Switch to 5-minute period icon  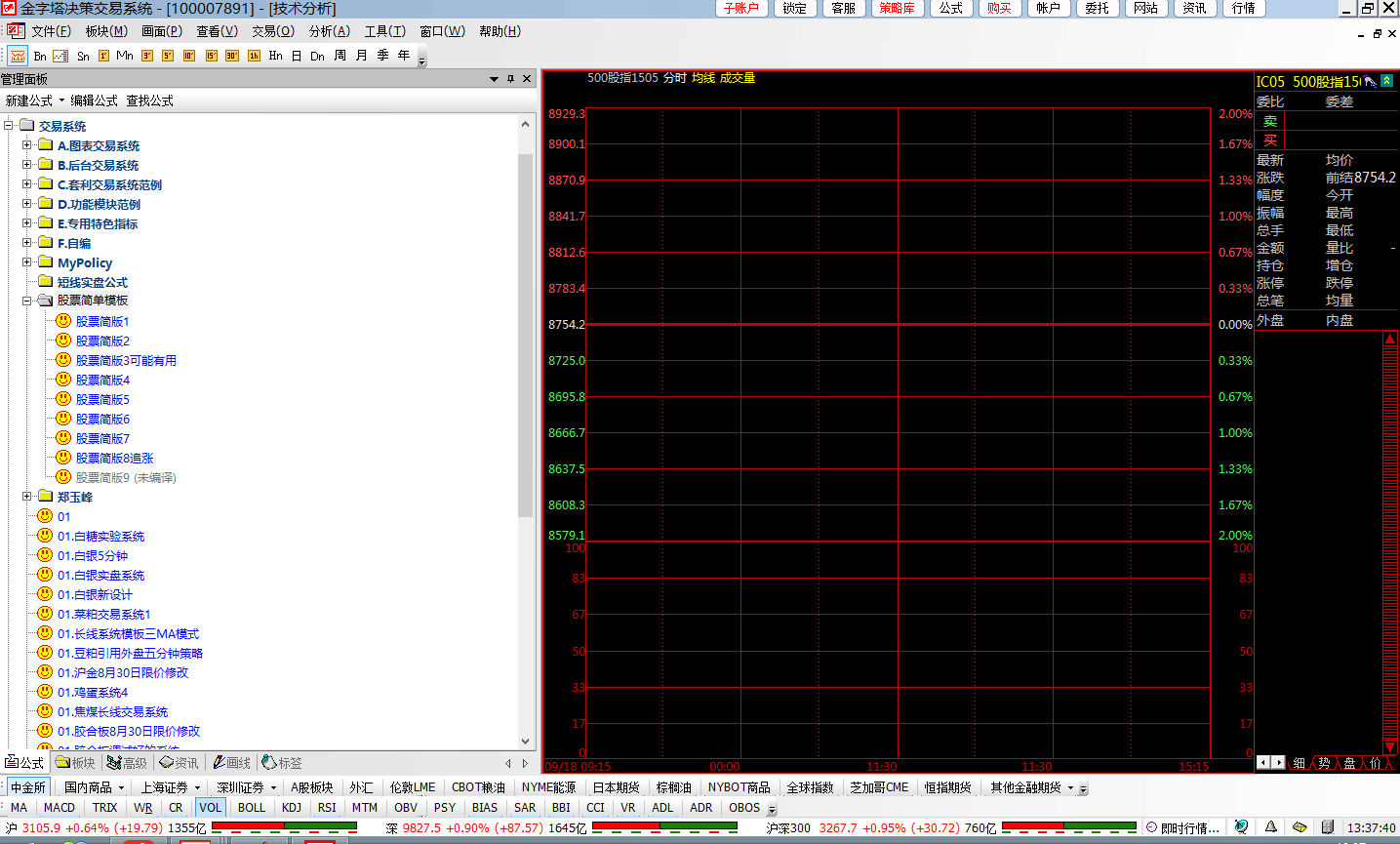pyautogui.click(x=168, y=56)
